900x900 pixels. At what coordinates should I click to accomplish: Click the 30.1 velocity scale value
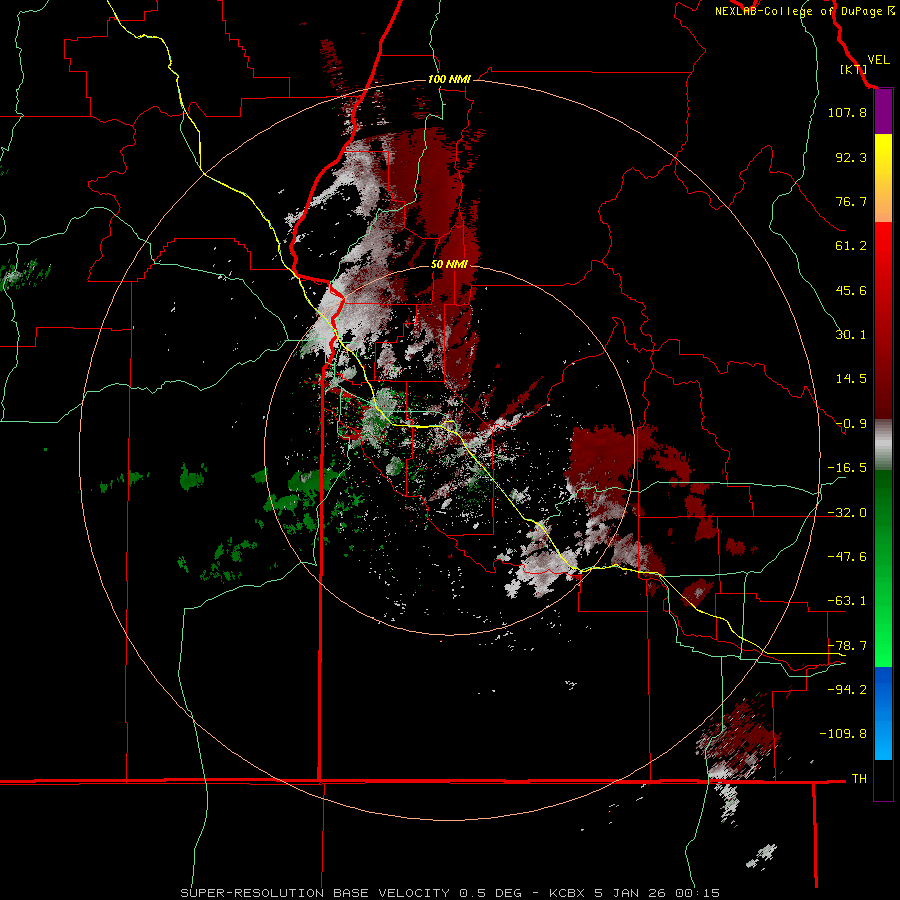[851, 335]
